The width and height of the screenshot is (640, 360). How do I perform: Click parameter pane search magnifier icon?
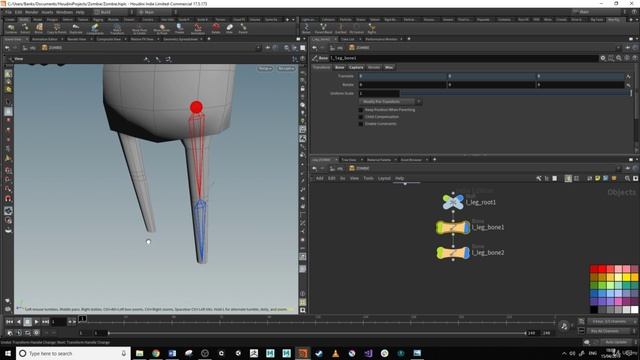(x=619, y=58)
